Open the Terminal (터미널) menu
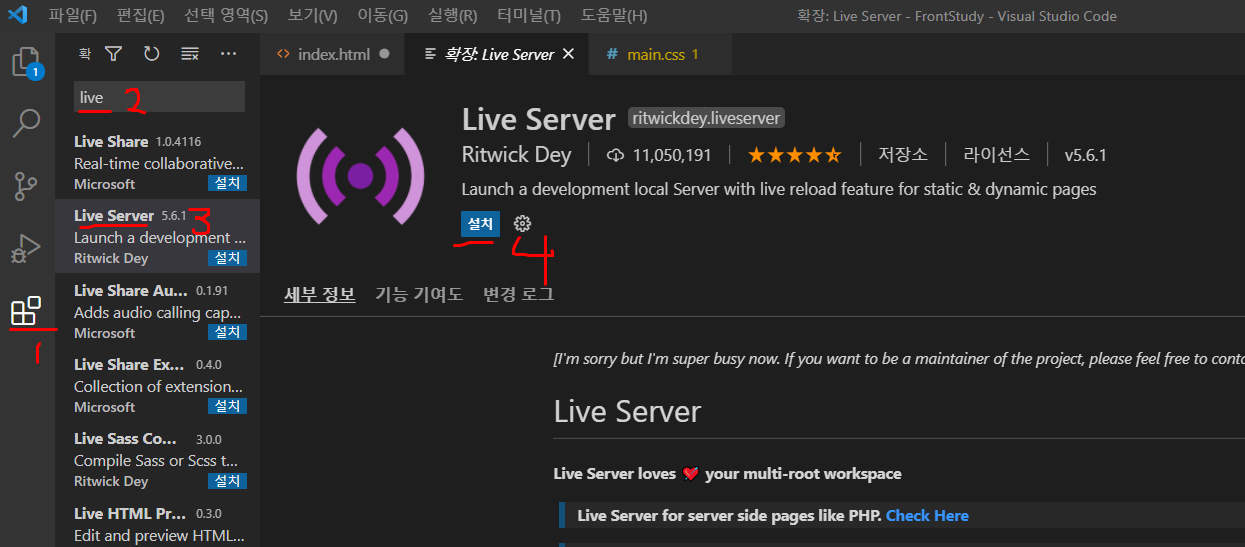 (529, 16)
